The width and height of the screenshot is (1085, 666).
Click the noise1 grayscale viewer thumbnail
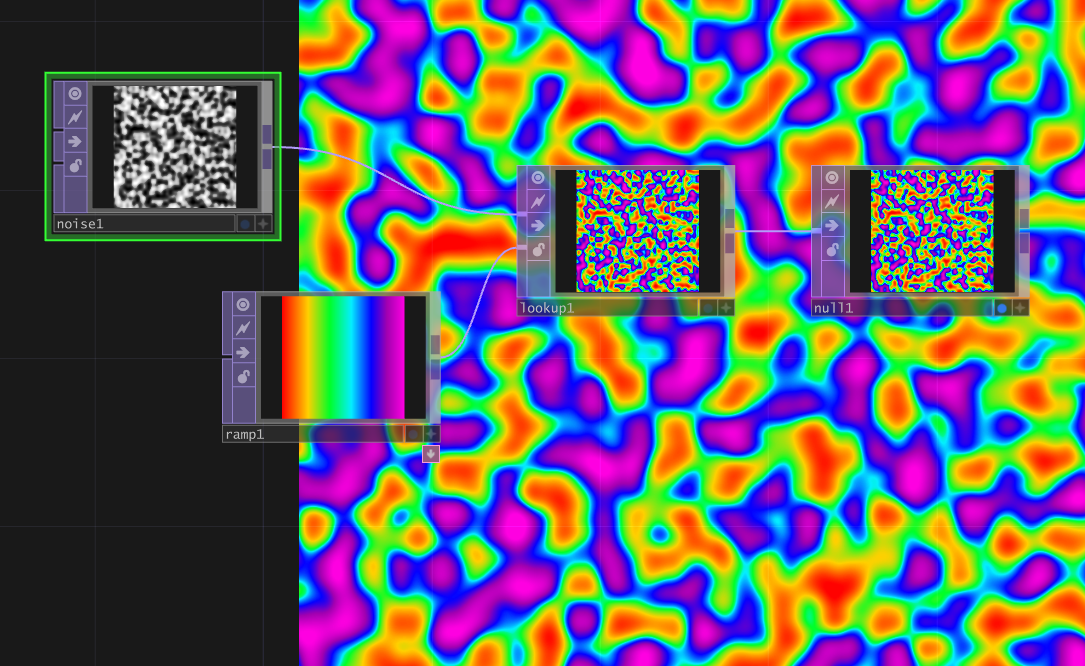point(174,147)
